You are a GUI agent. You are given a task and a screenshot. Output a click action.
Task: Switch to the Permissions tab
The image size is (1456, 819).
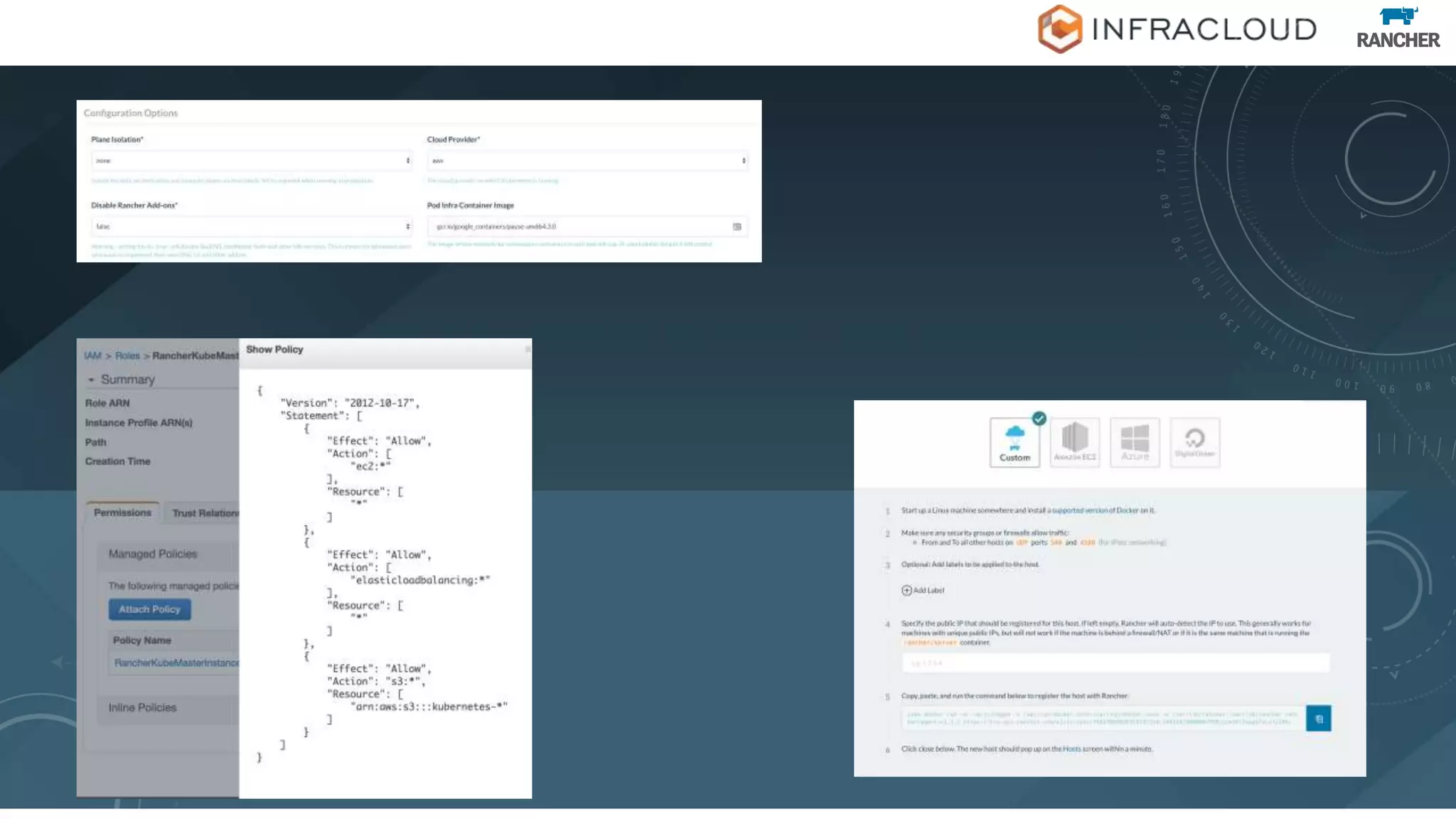(x=122, y=513)
